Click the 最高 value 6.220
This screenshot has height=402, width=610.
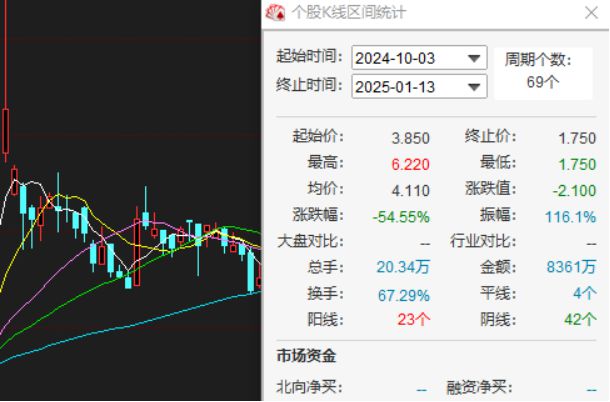coord(410,165)
